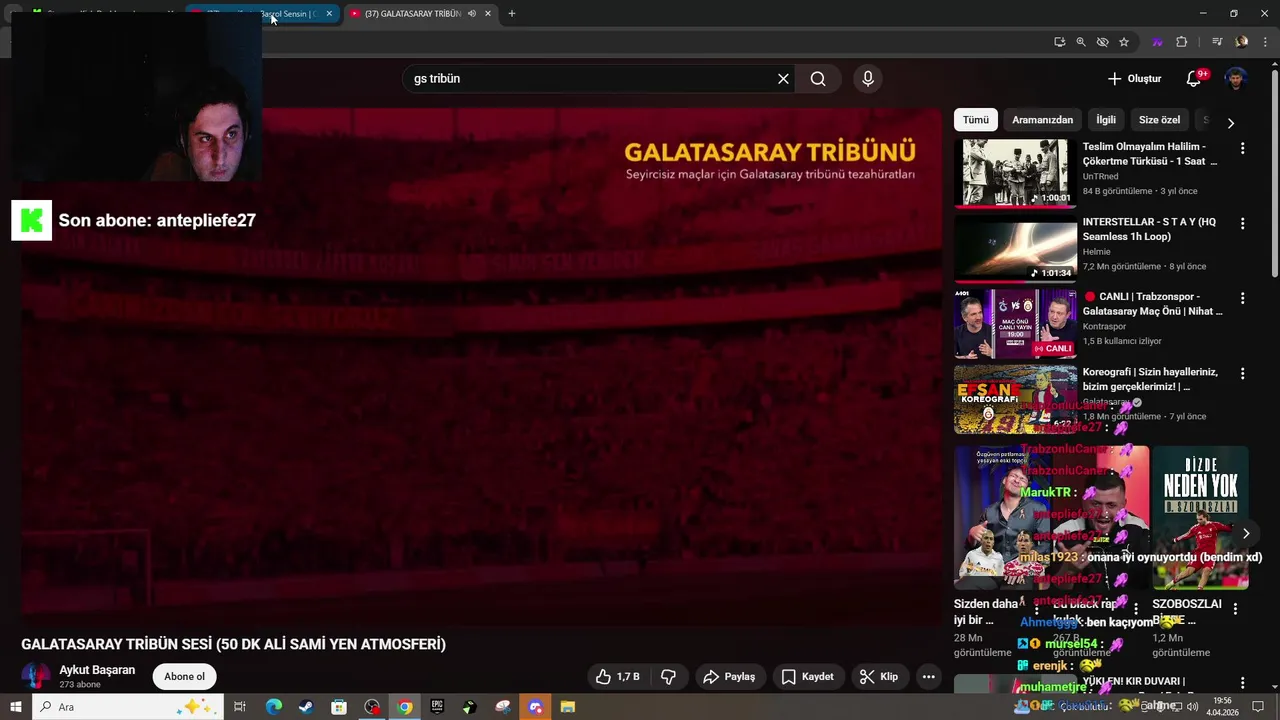Open Epic Games Launcher on taskbar
1280x720 pixels.
(x=437, y=707)
